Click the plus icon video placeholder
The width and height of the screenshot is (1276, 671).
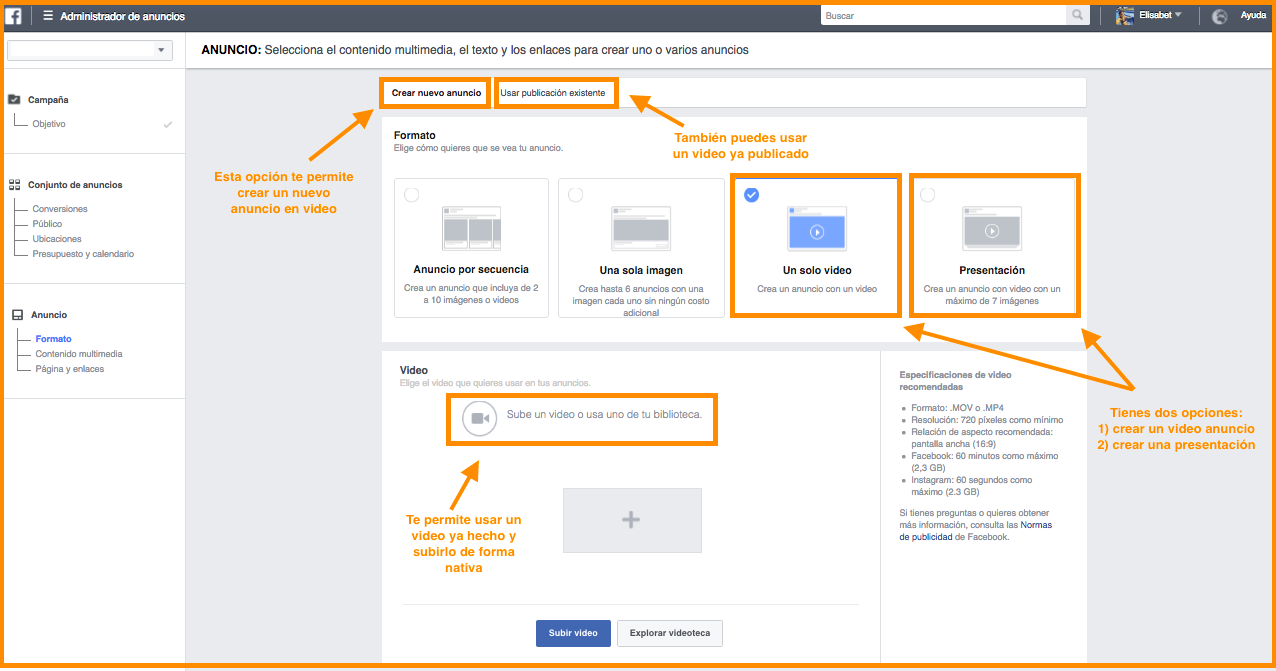631,520
